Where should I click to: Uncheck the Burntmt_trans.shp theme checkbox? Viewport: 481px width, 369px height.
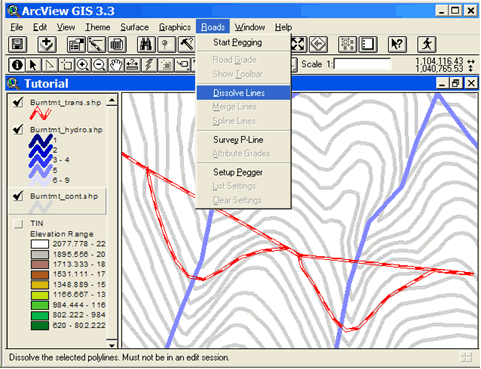(18, 102)
